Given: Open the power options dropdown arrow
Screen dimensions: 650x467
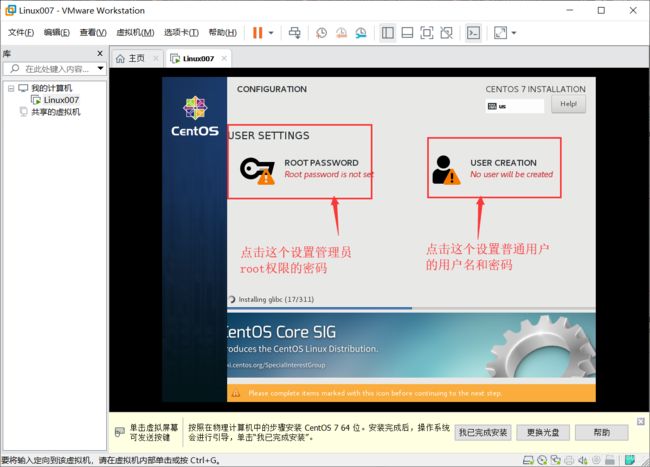Looking at the screenshot, I should click(271, 33).
